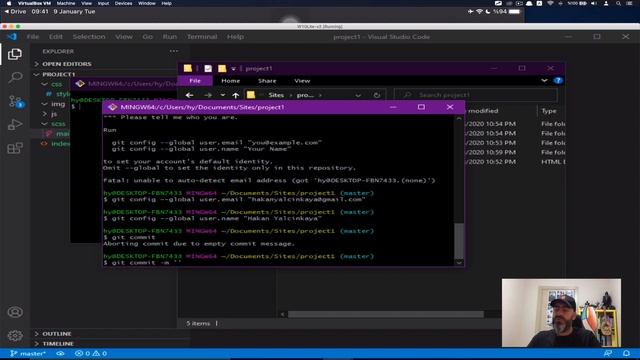Click the Search project1 field
This screenshot has height=360, width=640.
click(x=476, y=95)
